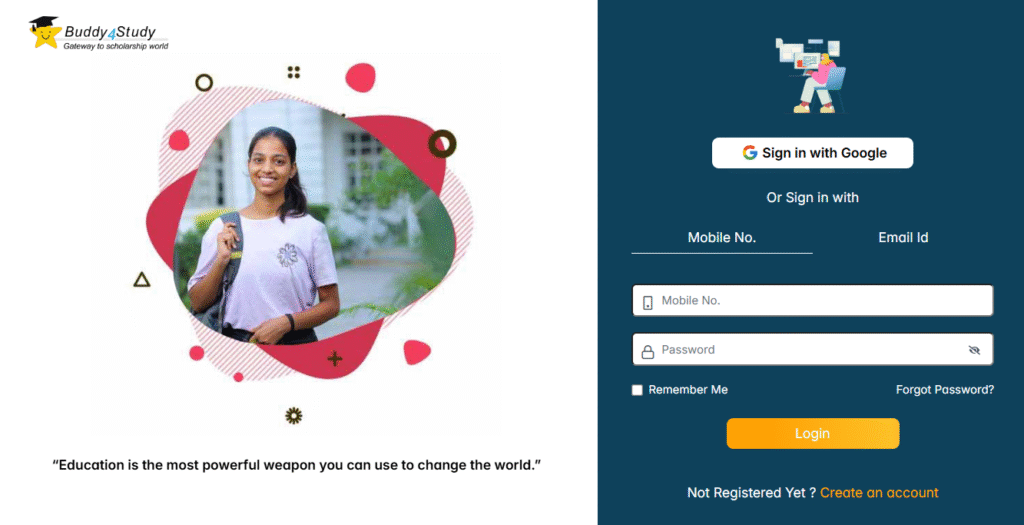
Task: Switch to the Email Id tab
Action: (x=903, y=238)
